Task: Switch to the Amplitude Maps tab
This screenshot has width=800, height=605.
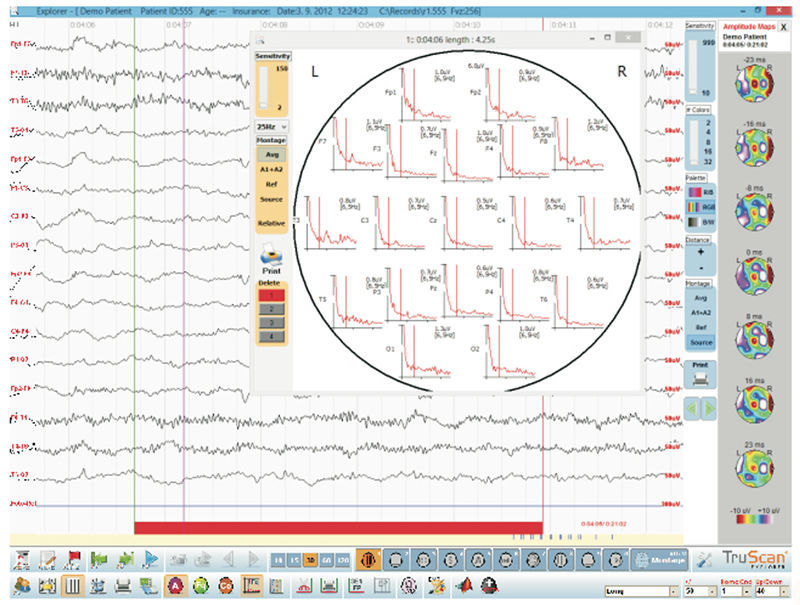Action: click(748, 29)
